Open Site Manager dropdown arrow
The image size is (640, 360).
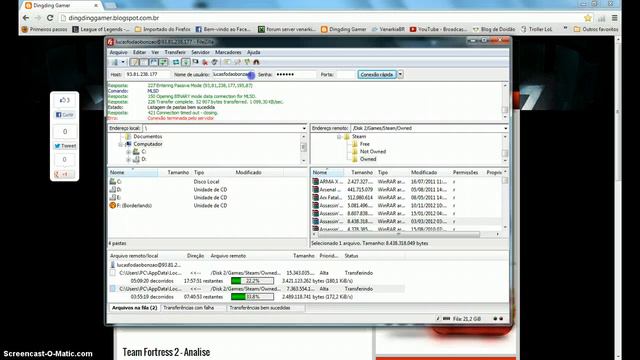pos(123,62)
